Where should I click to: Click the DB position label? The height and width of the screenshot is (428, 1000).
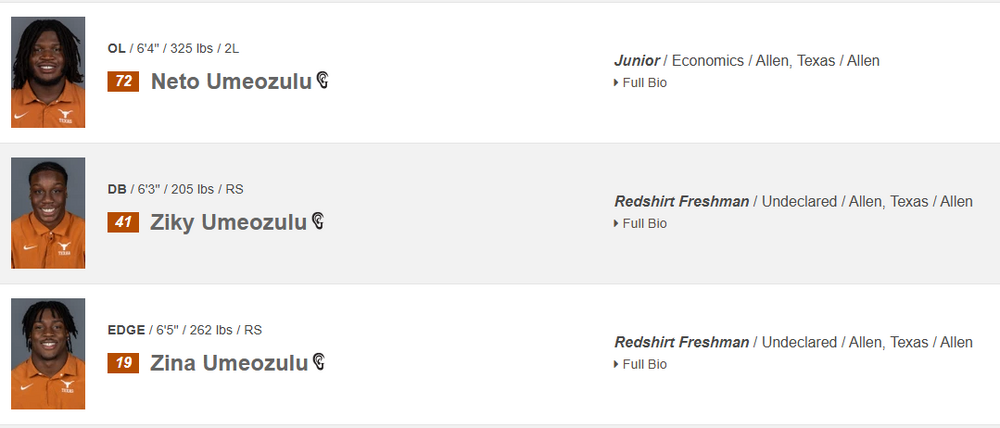click(x=117, y=188)
